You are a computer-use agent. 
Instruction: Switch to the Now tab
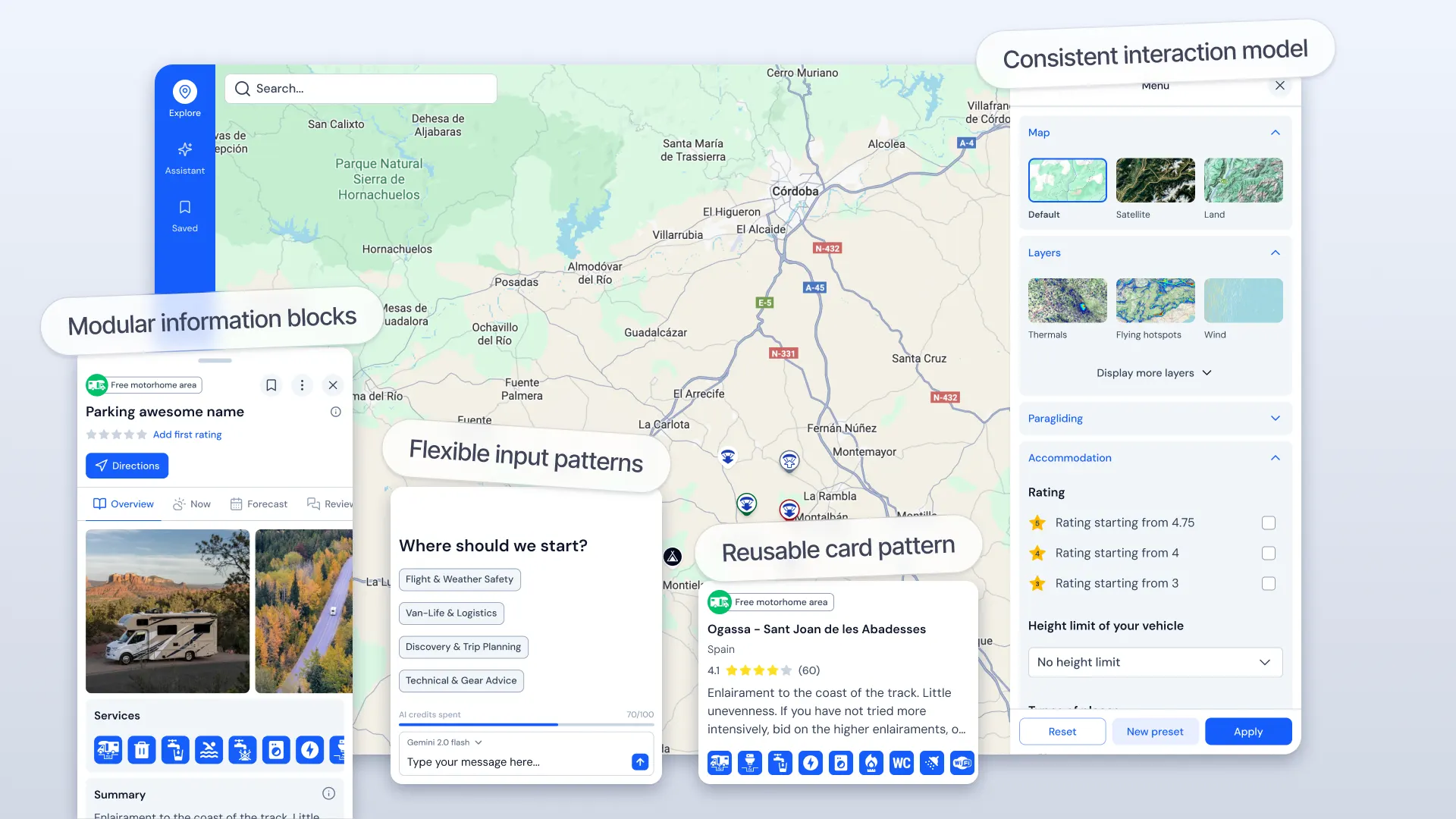pyautogui.click(x=192, y=504)
